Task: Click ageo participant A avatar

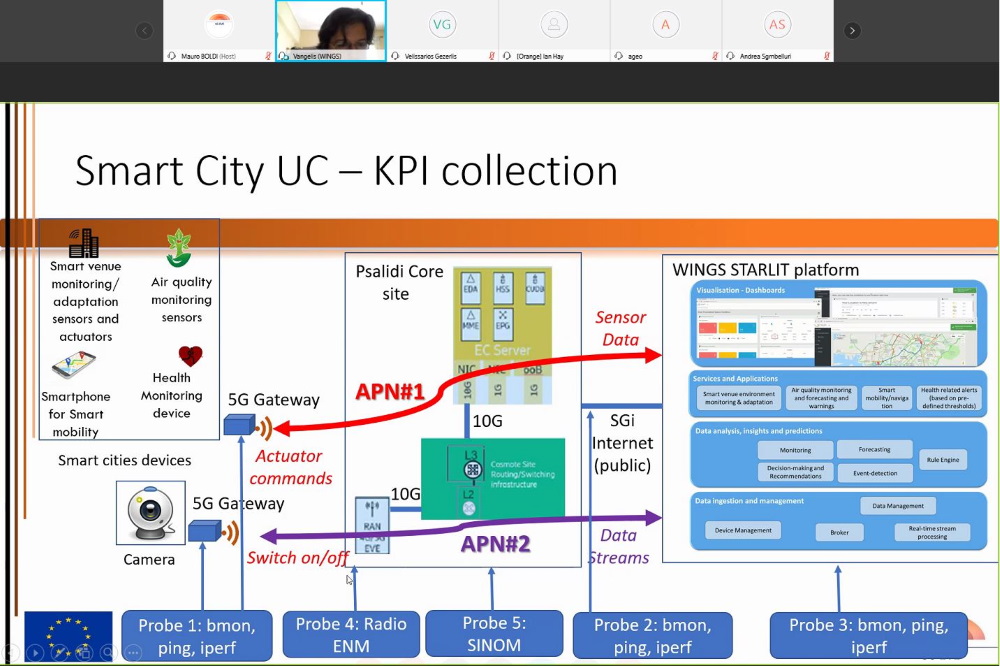Action: click(665, 24)
